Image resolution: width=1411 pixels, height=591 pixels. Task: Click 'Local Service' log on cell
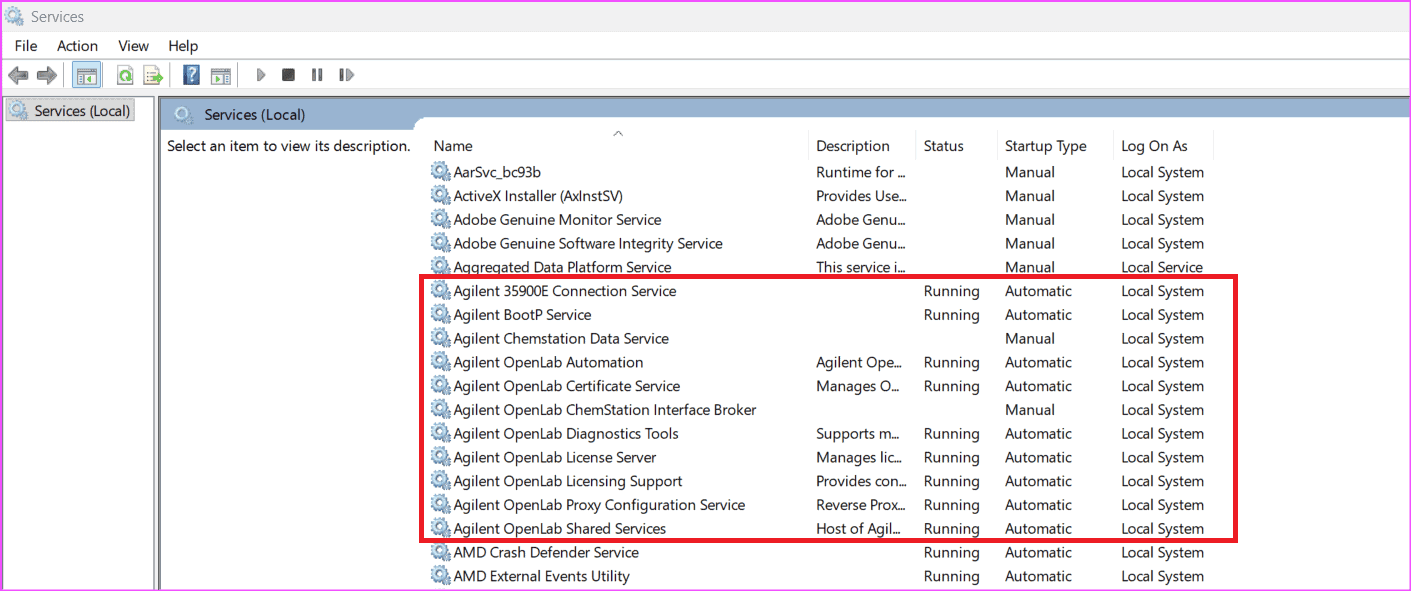click(x=1161, y=267)
